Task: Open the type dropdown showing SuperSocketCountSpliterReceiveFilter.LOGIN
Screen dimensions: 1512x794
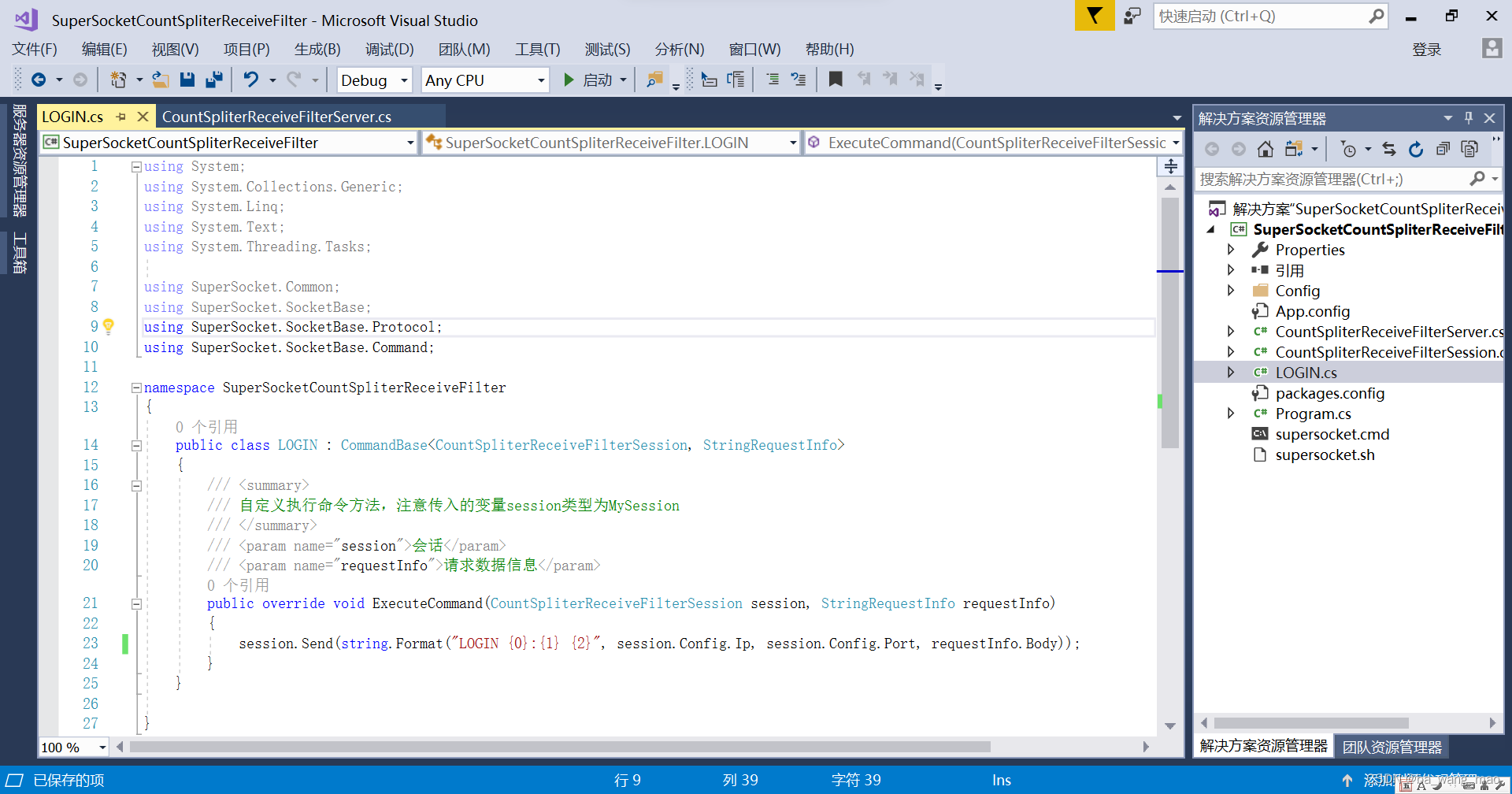Action: click(x=611, y=143)
